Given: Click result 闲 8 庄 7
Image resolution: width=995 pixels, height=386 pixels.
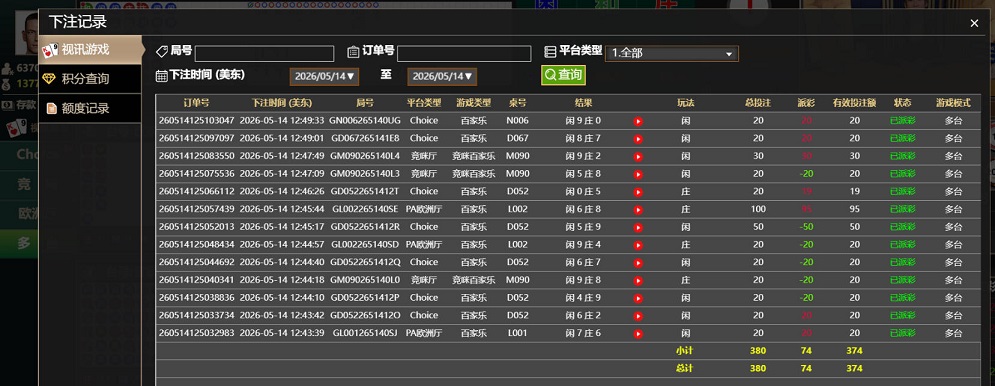Looking at the screenshot, I should (583, 138).
